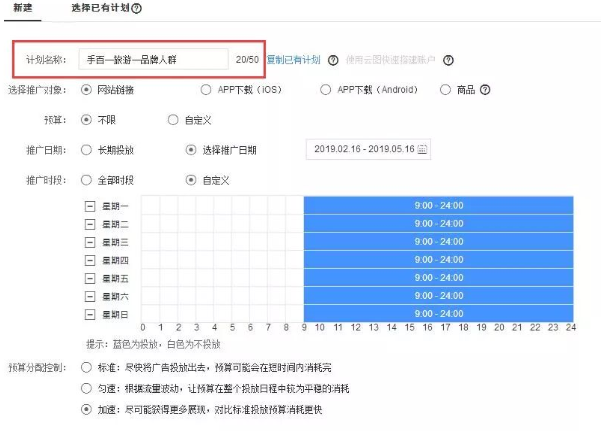This screenshot has width=606, height=431.
Task: Select 长期投放 promotion date
Action: coord(86,150)
